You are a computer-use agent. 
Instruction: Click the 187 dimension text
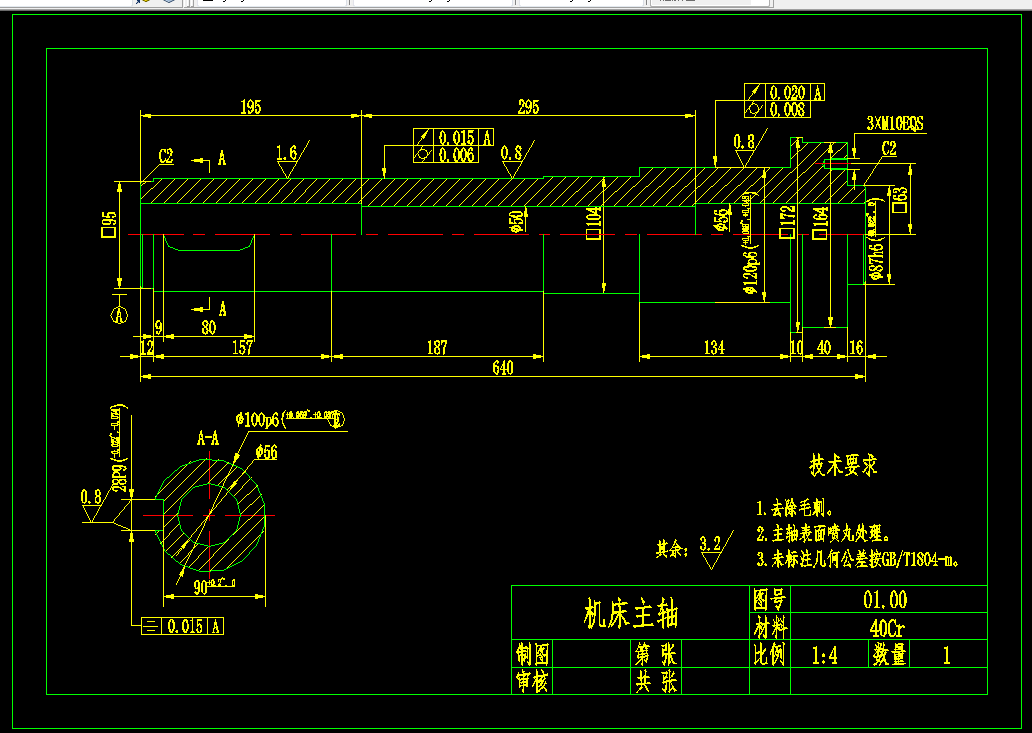click(437, 347)
